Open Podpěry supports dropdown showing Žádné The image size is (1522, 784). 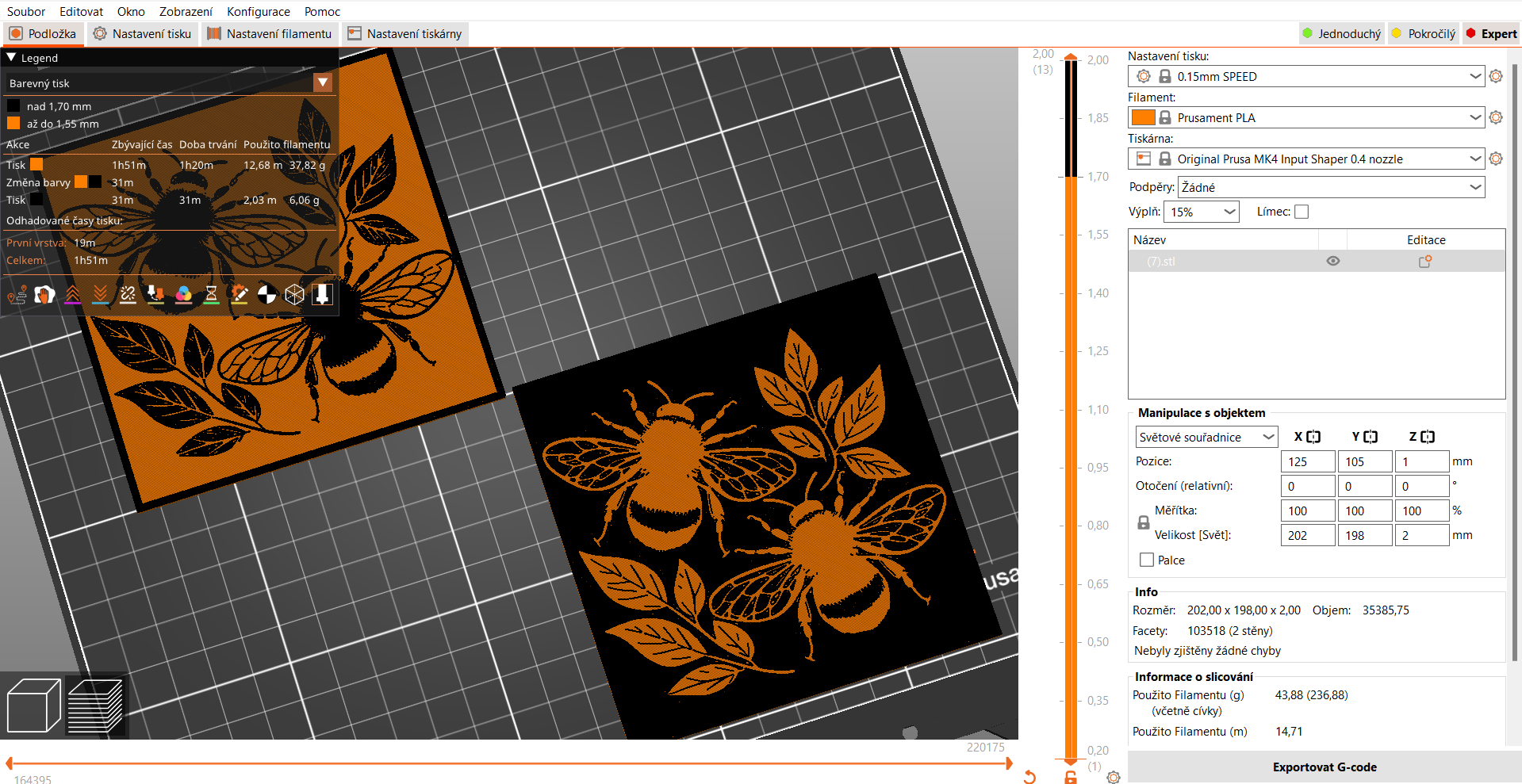pyautogui.click(x=1332, y=187)
